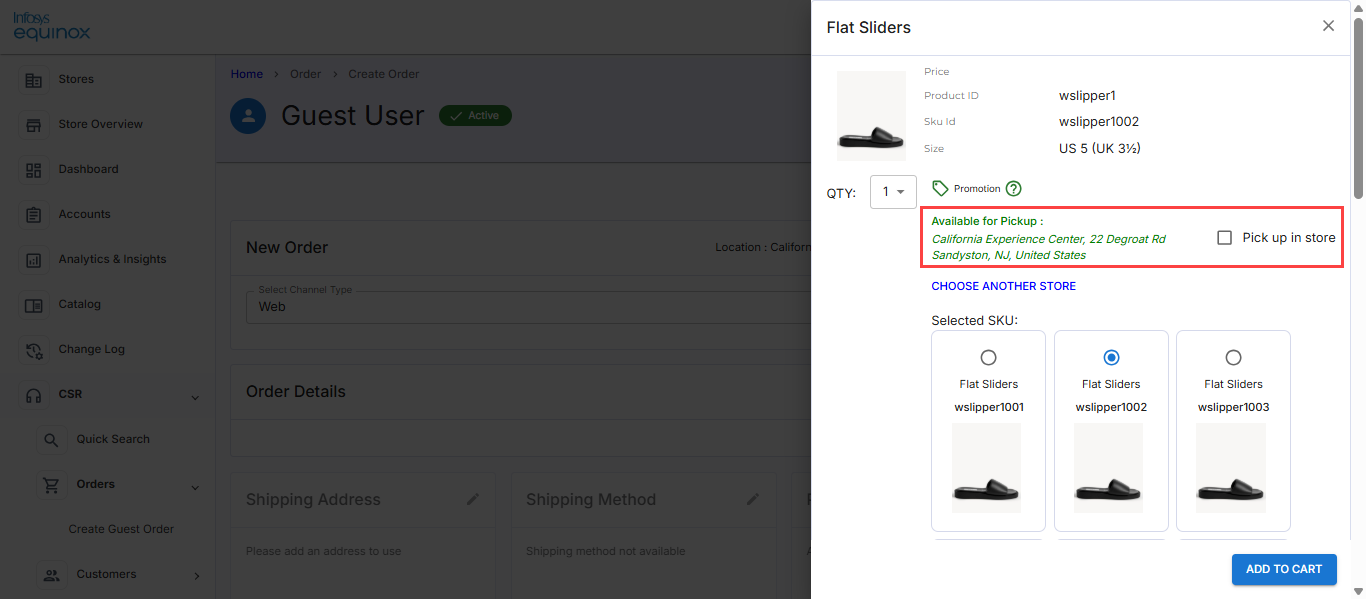Open the QTY quantity dropdown

pos(893,192)
